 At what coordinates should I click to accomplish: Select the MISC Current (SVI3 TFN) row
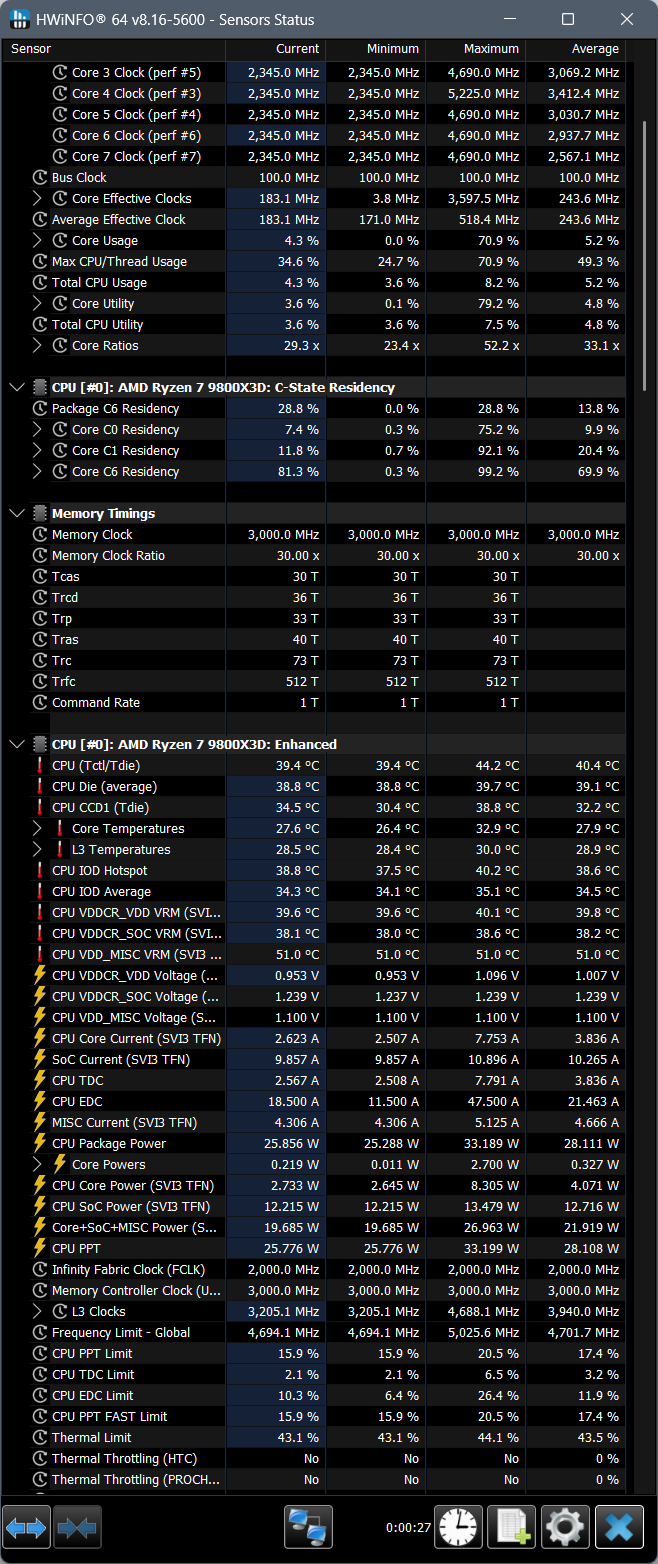(314, 1122)
